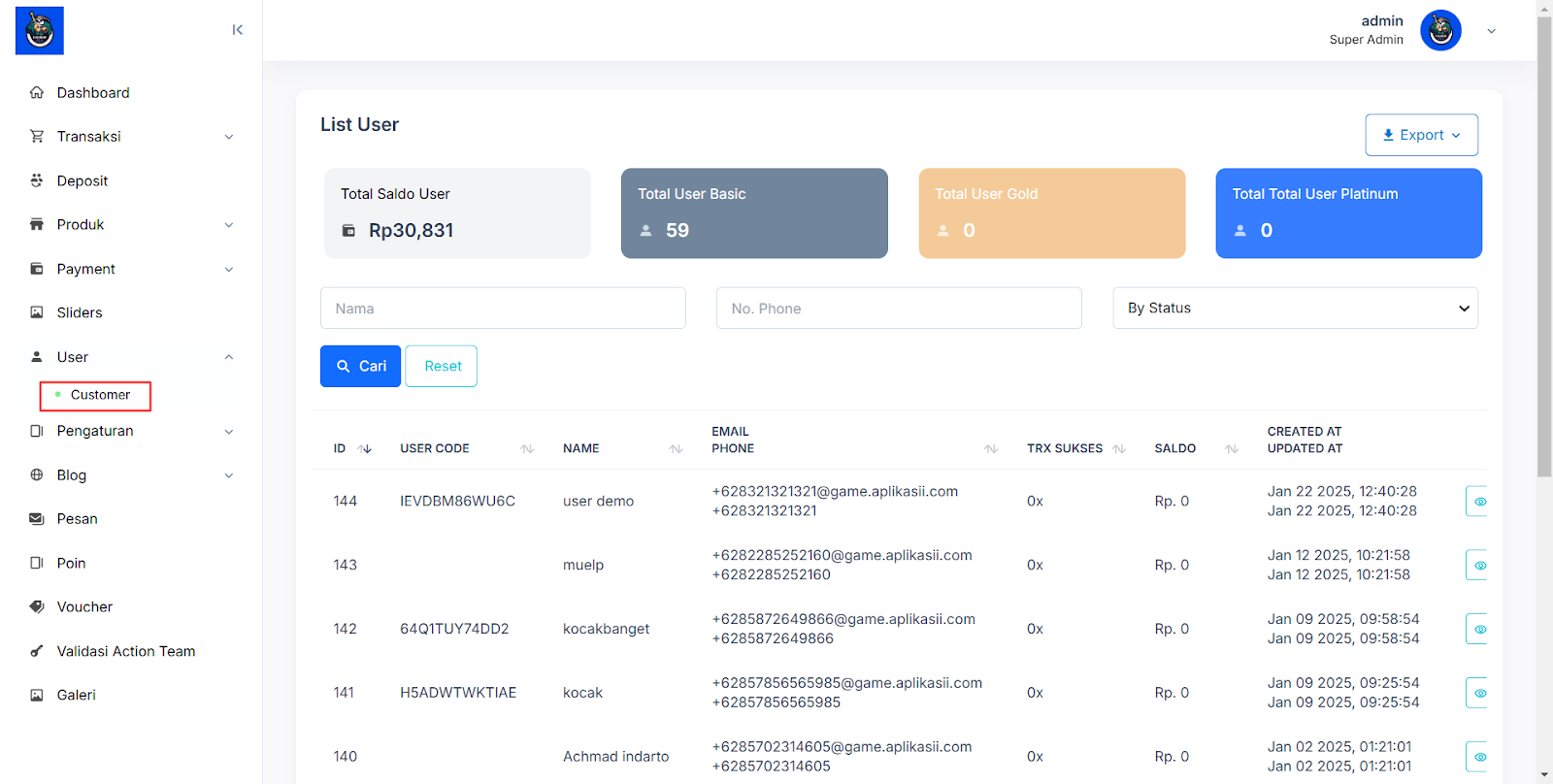The width and height of the screenshot is (1553, 784).
Task: View details for the Achmad indarto row
Action: coord(1477,757)
